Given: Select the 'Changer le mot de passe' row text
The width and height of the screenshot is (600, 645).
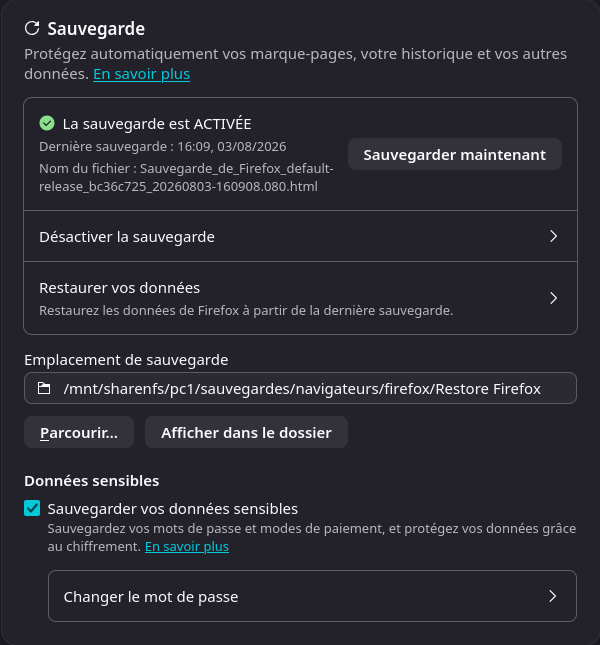Looking at the screenshot, I should coord(151,597).
